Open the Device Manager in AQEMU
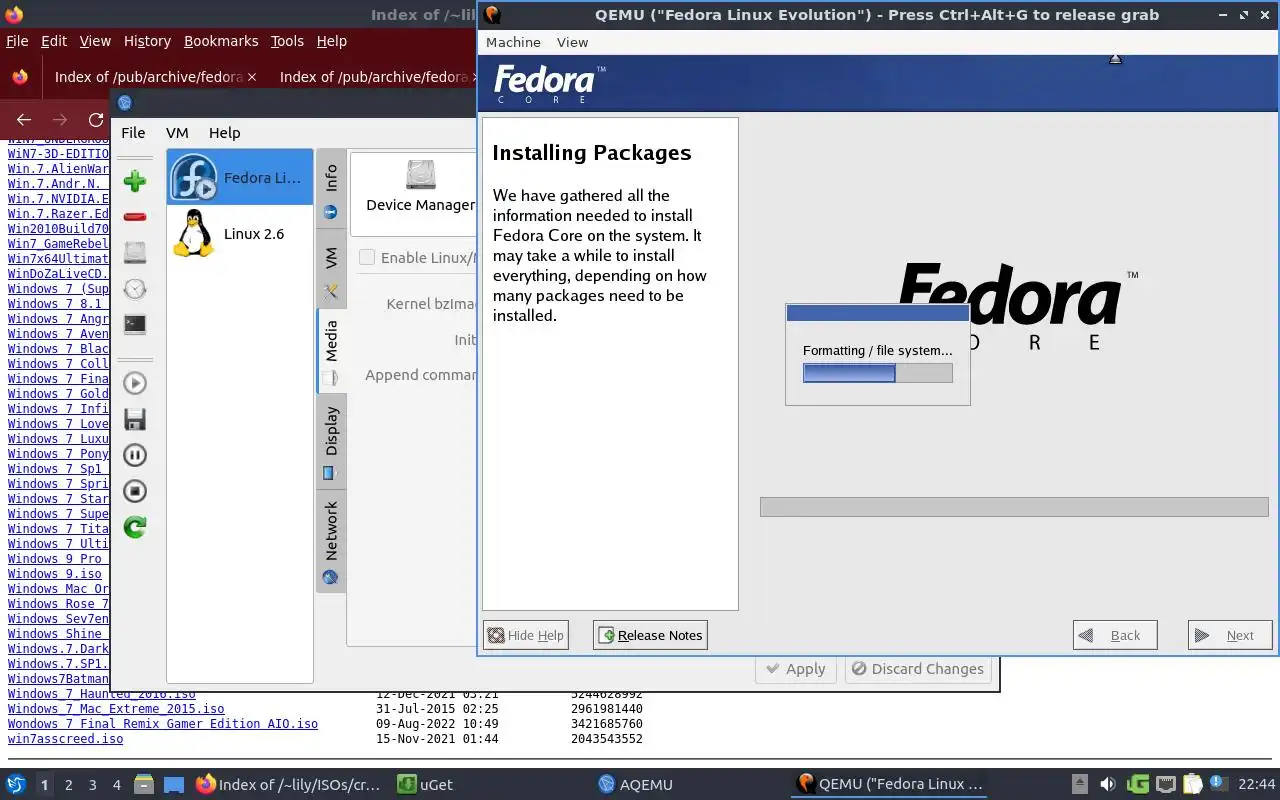 [420, 187]
